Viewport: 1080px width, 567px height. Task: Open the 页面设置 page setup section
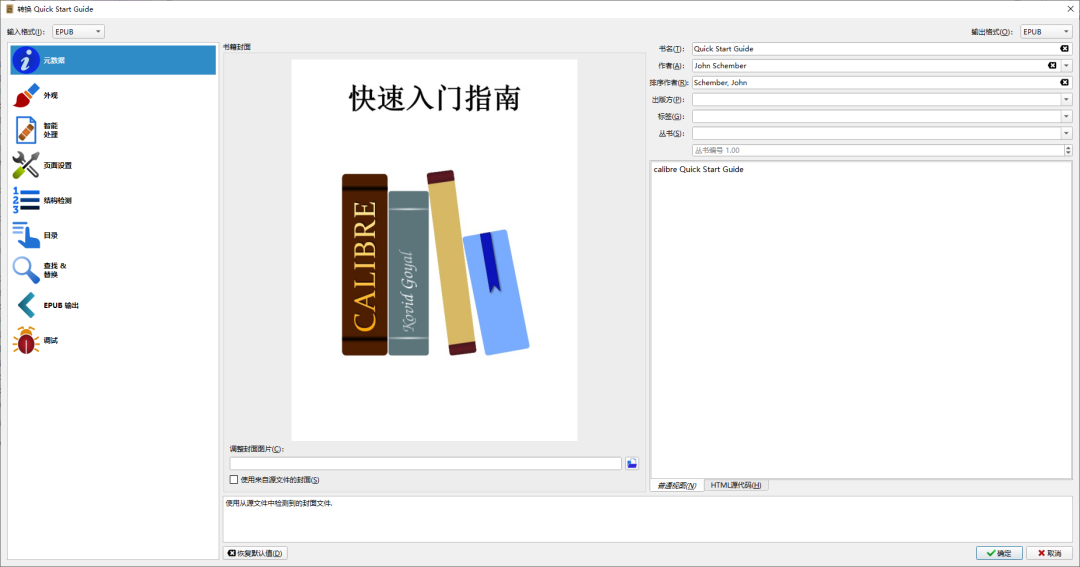[113, 165]
